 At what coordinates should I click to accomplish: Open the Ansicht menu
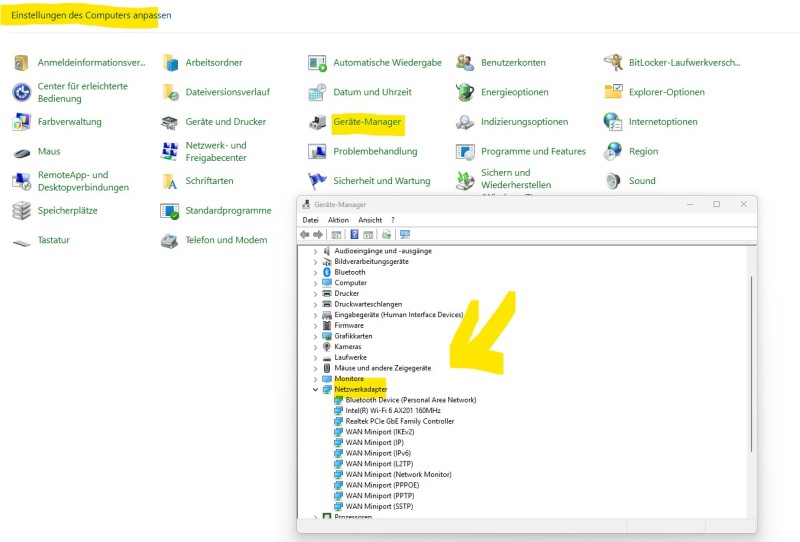tap(370, 220)
